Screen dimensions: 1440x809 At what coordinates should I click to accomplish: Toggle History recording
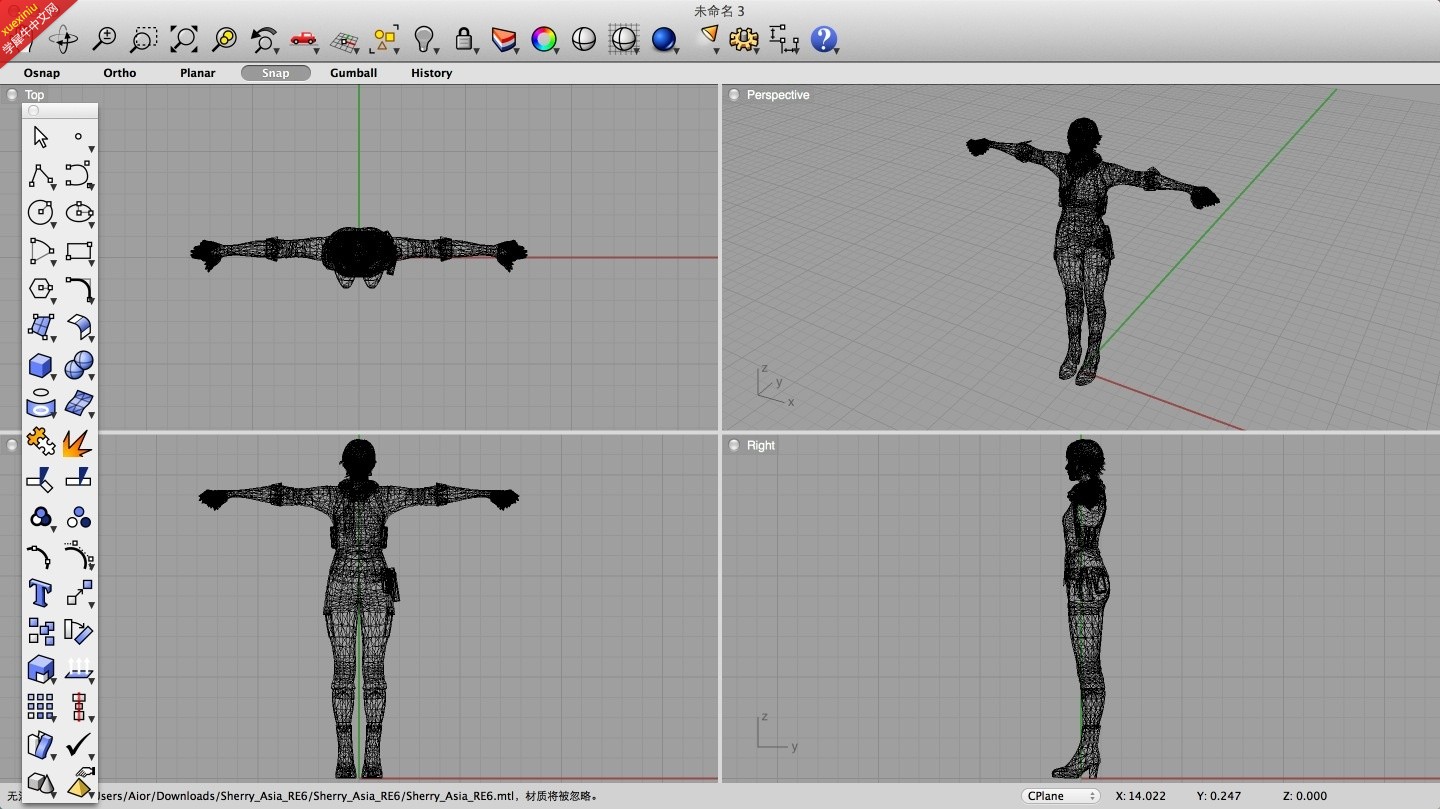pos(432,73)
